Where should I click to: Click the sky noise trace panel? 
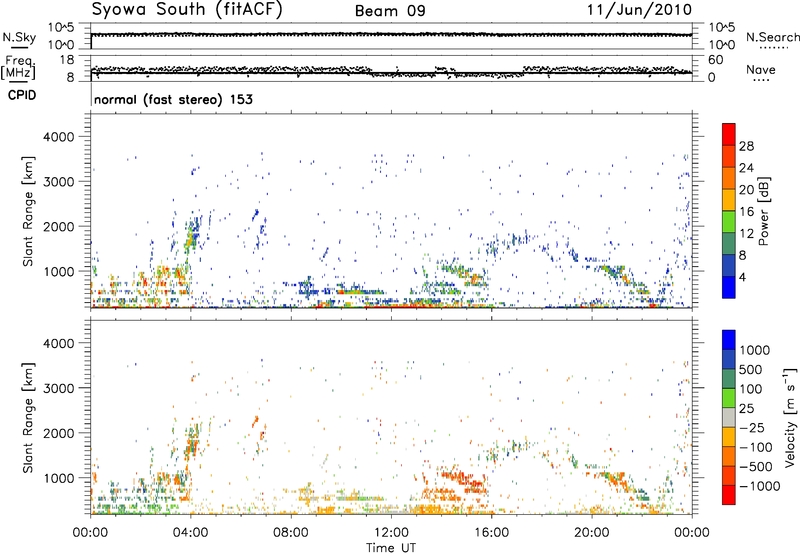pos(391,36)
